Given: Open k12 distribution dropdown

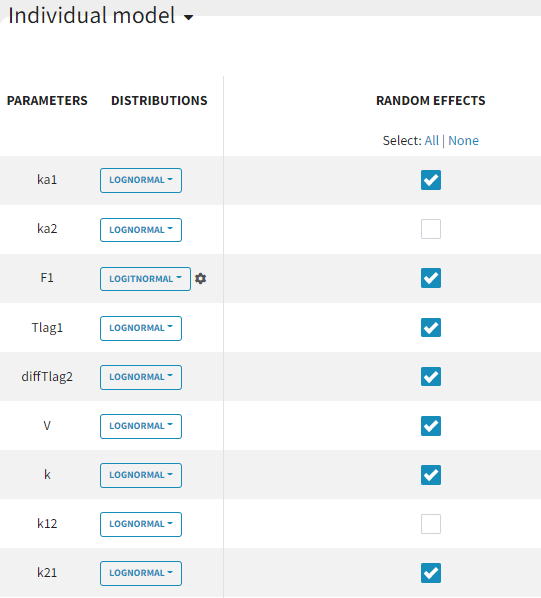Looking at the screenshot, I should coord(141,524).
